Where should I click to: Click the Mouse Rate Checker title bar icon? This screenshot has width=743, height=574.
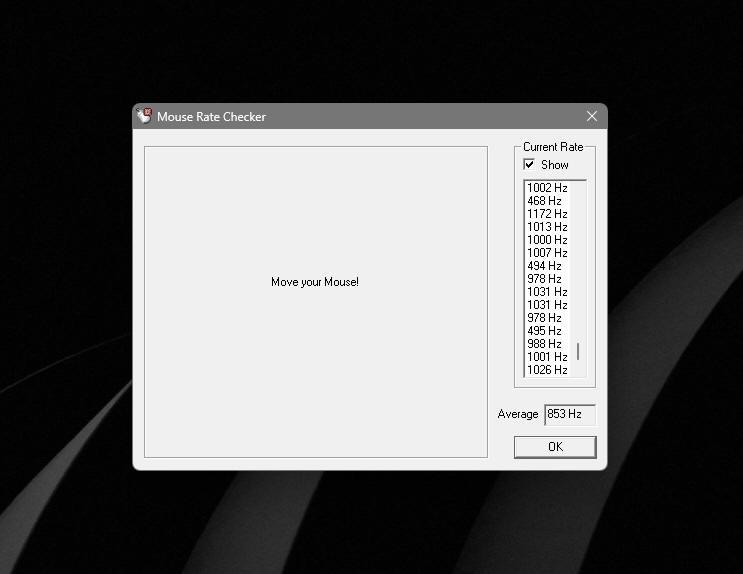[x=145, y=116]
